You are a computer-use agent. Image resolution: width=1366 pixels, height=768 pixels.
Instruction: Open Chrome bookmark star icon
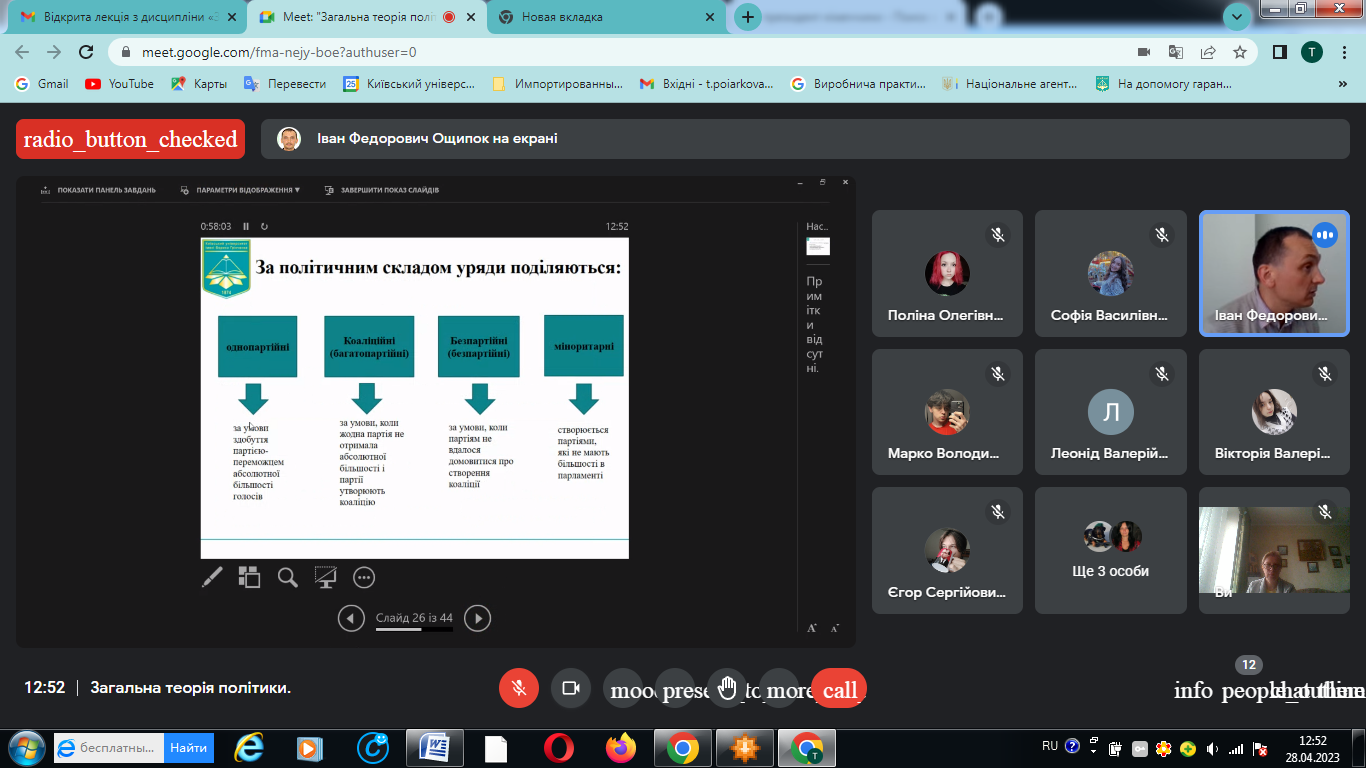point(1240,52)
